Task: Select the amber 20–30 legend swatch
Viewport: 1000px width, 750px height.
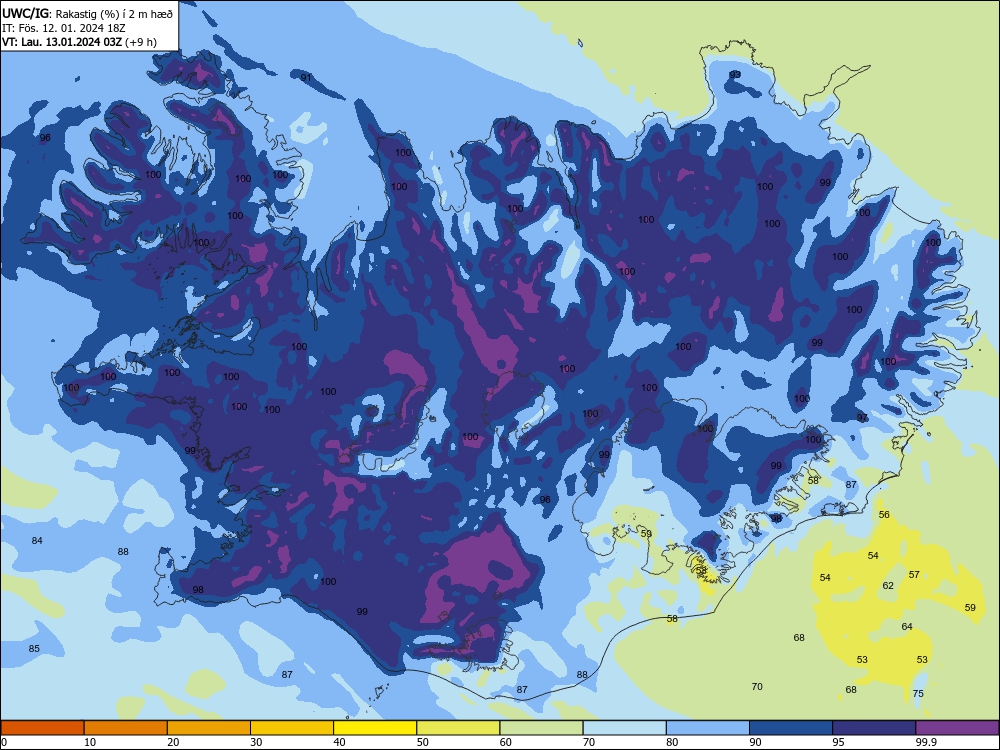Action: pyautogui.click(x=209, y=728)
